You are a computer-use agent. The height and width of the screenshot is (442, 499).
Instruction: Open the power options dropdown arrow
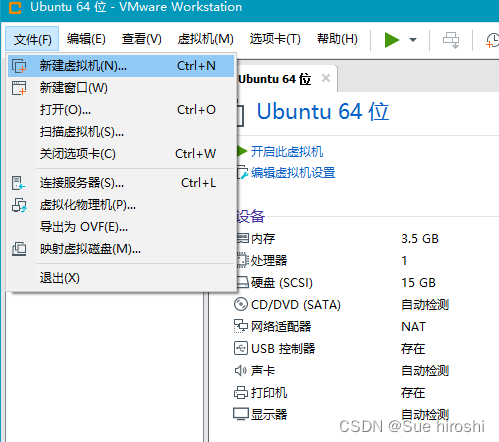[413, 40]
